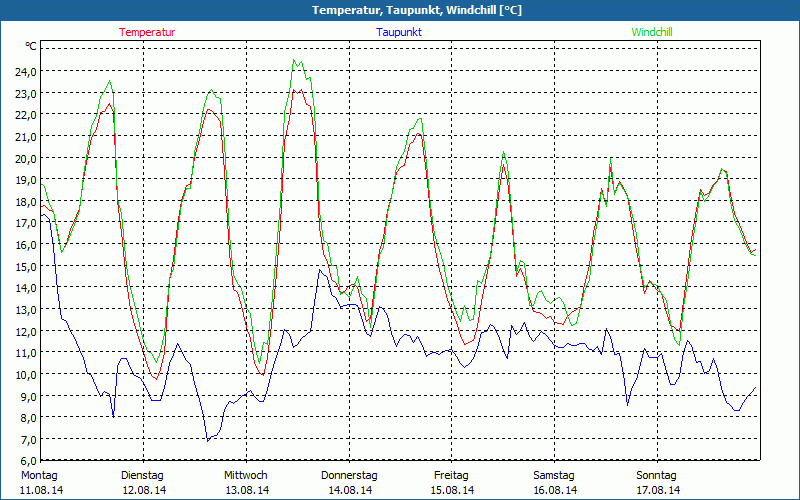Select the Donnerstag day label
The height and width of the screenshot is (500, 800).
(349, 475)
